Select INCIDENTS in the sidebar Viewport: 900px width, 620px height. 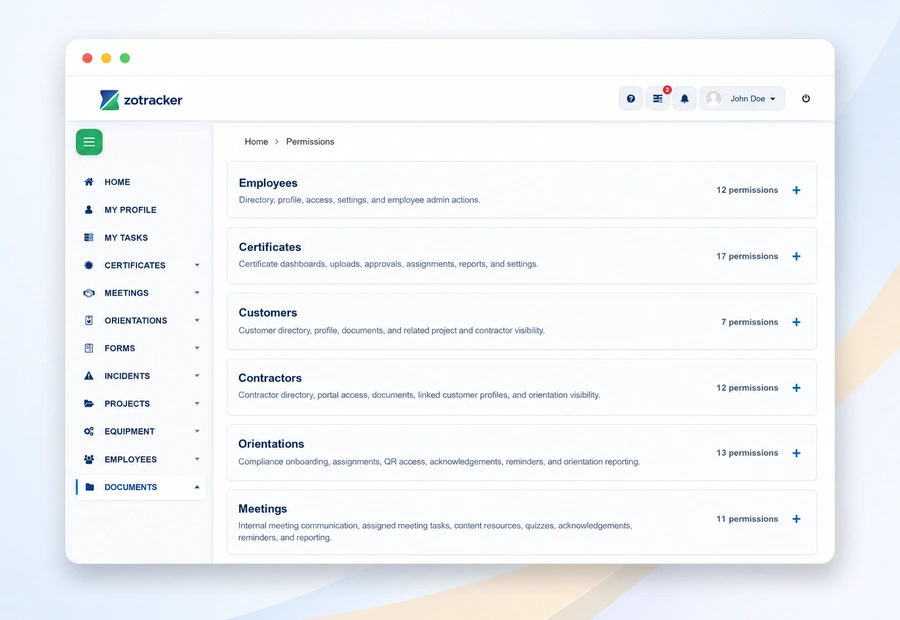127,376
